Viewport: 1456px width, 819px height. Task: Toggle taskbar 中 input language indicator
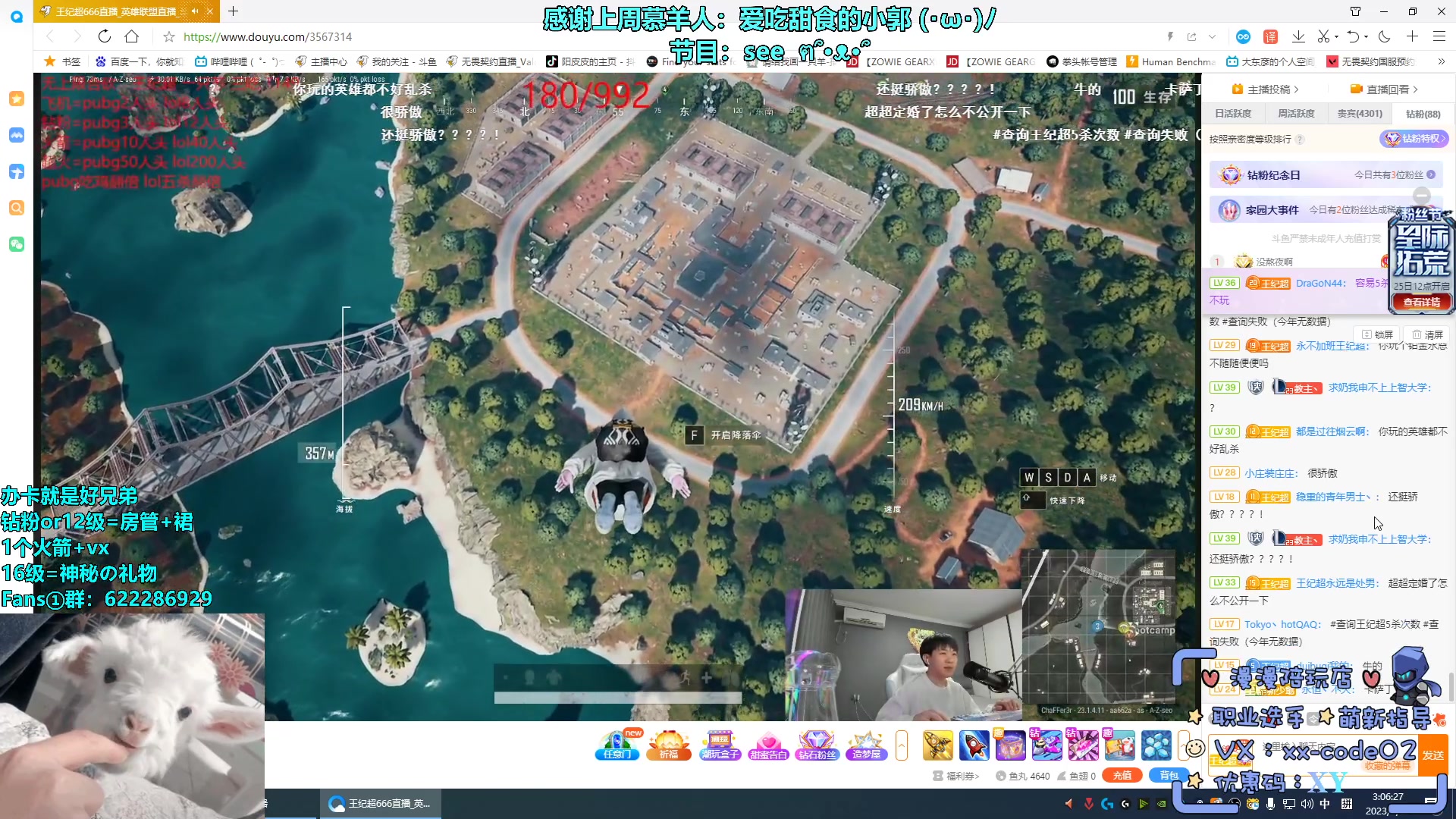[x=1325, y=804]
